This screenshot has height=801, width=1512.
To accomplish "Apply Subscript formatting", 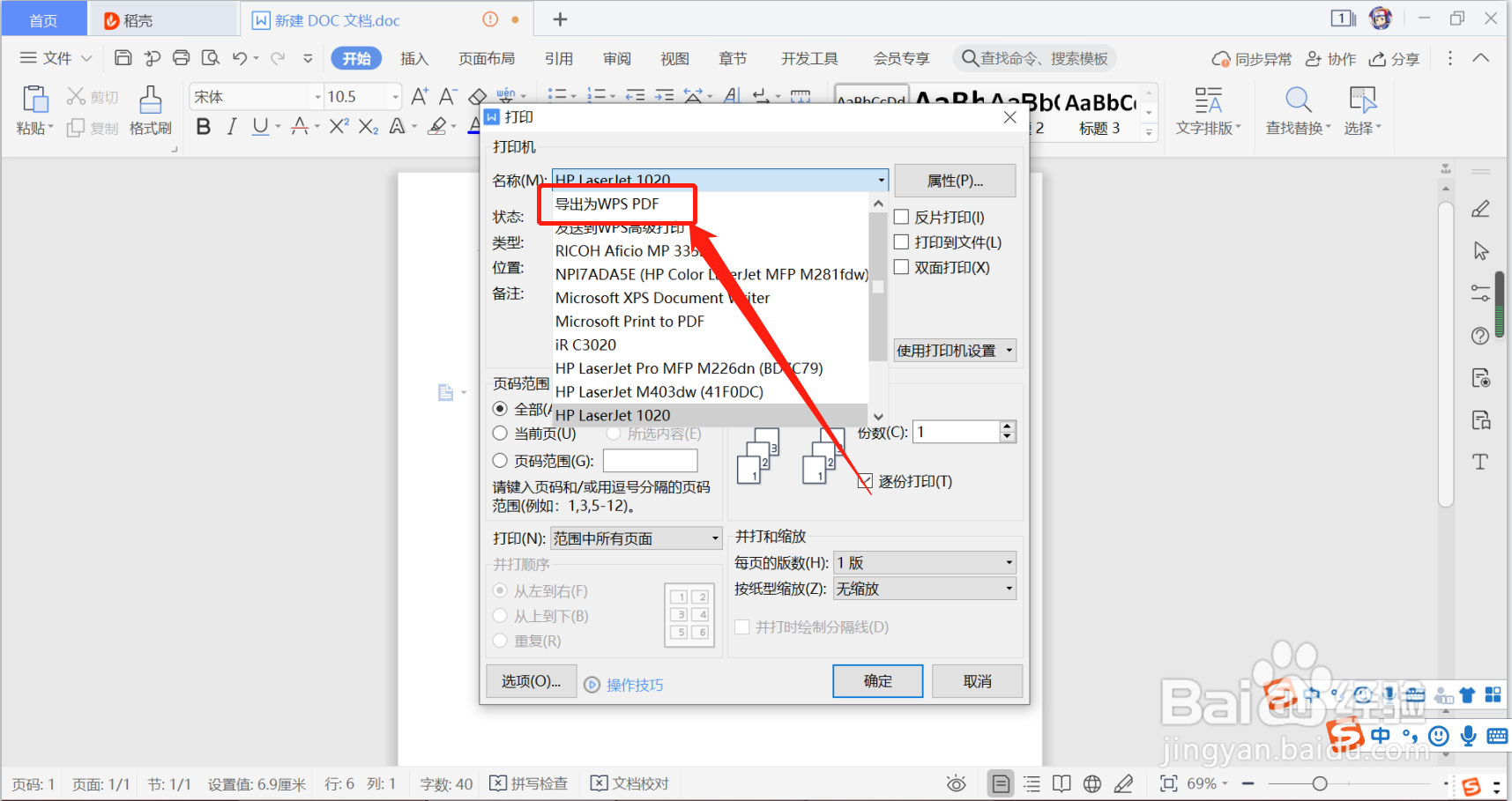I will click(369, 127).
